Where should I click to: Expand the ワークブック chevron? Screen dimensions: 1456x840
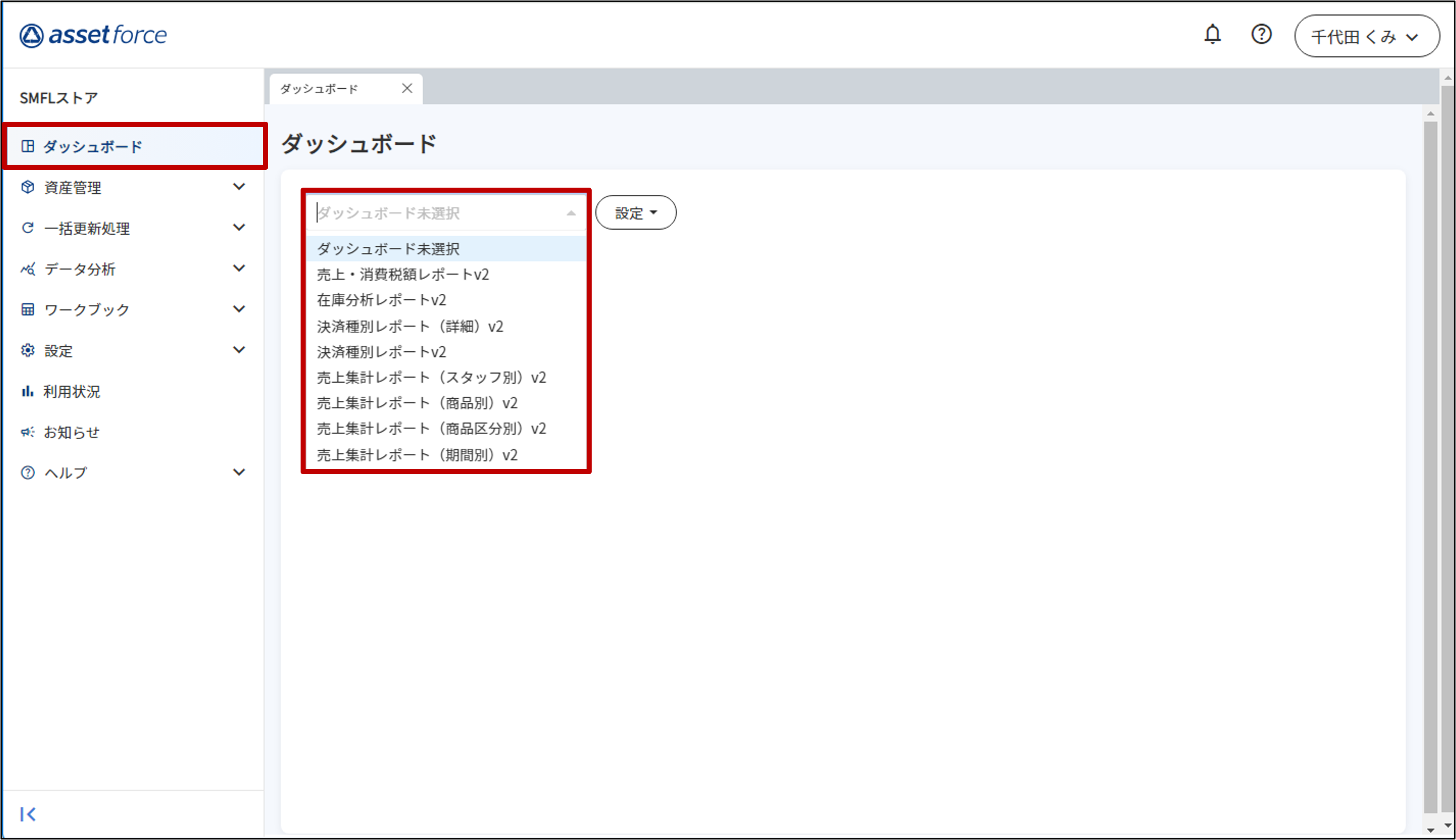click(x=239, y=309)
